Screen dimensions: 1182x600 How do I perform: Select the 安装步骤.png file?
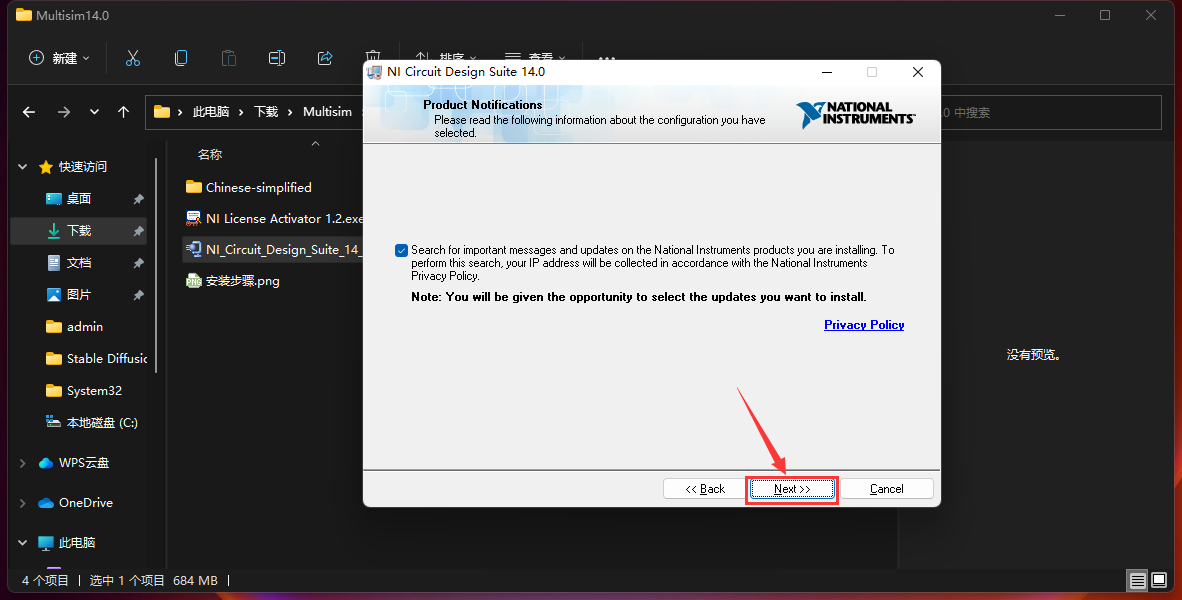click(233, 281)
